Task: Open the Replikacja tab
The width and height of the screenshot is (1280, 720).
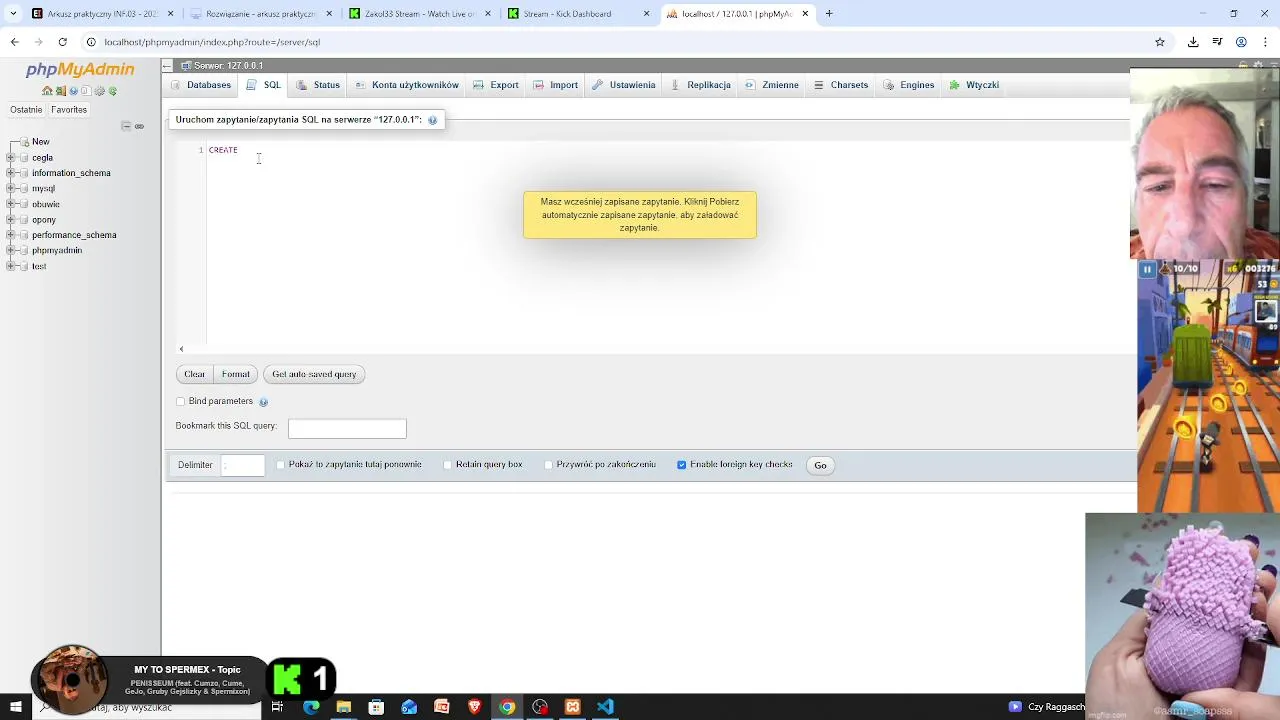Action: (701, 85)
